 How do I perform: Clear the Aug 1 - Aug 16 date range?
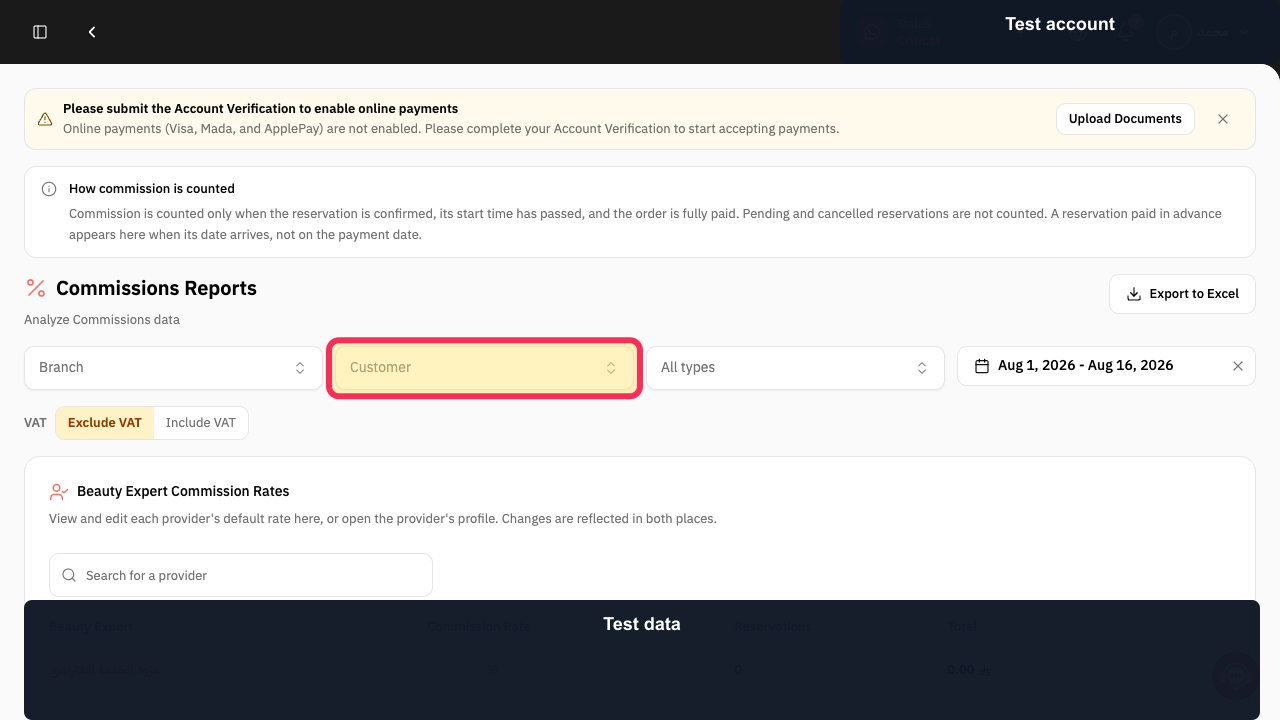click(1238, 366)
